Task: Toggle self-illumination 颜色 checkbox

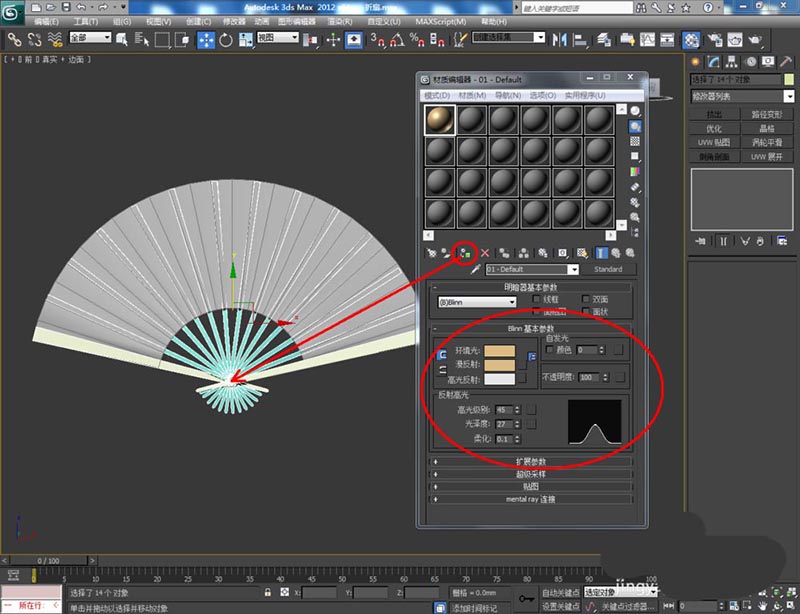Action: point(549,350)
